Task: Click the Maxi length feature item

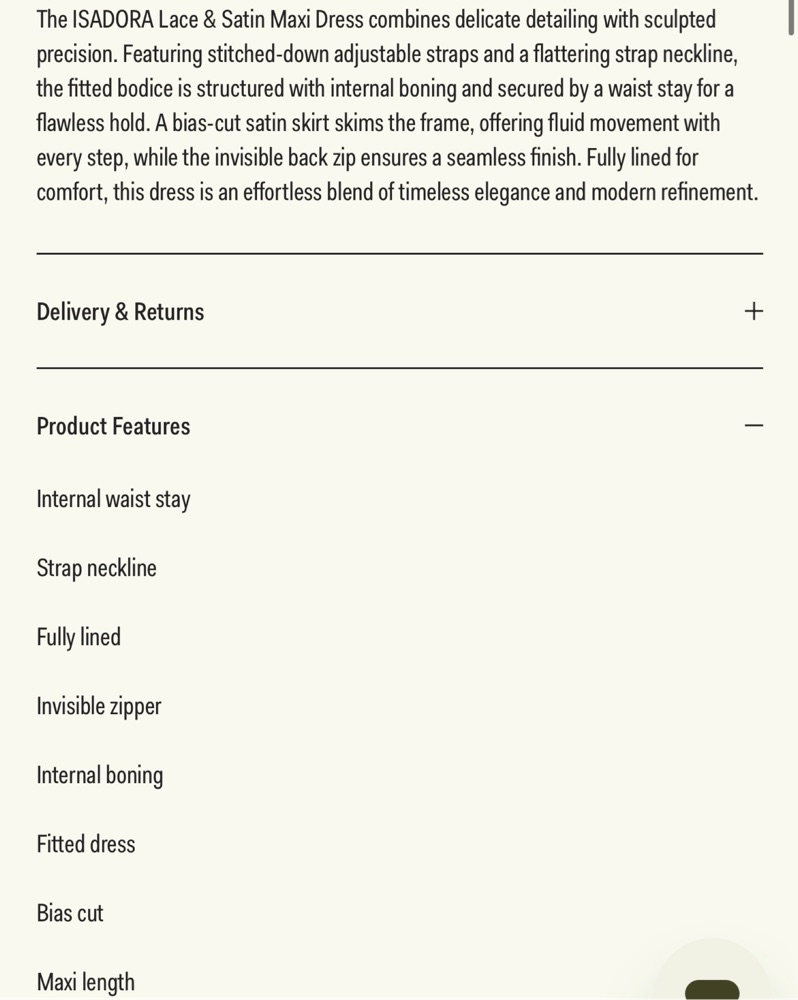Action: click(x=85, y=982)
